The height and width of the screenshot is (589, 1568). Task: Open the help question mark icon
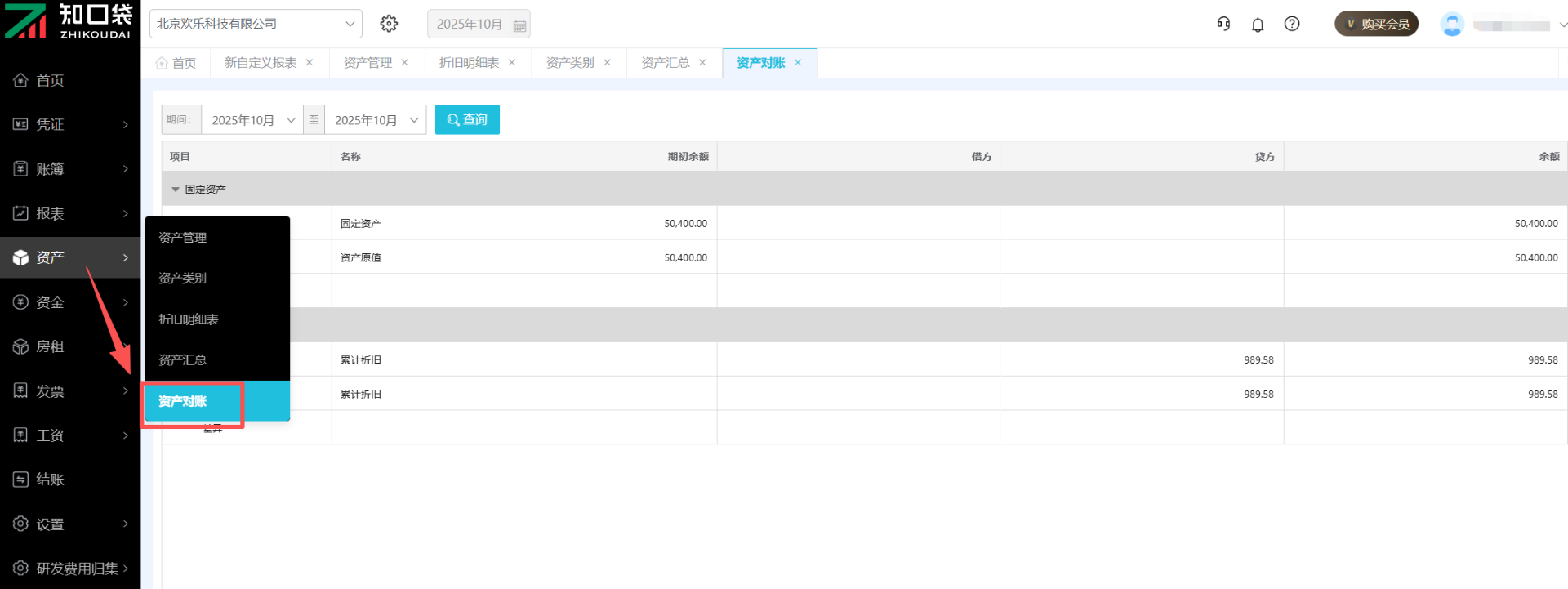[x=1292, y=24]
